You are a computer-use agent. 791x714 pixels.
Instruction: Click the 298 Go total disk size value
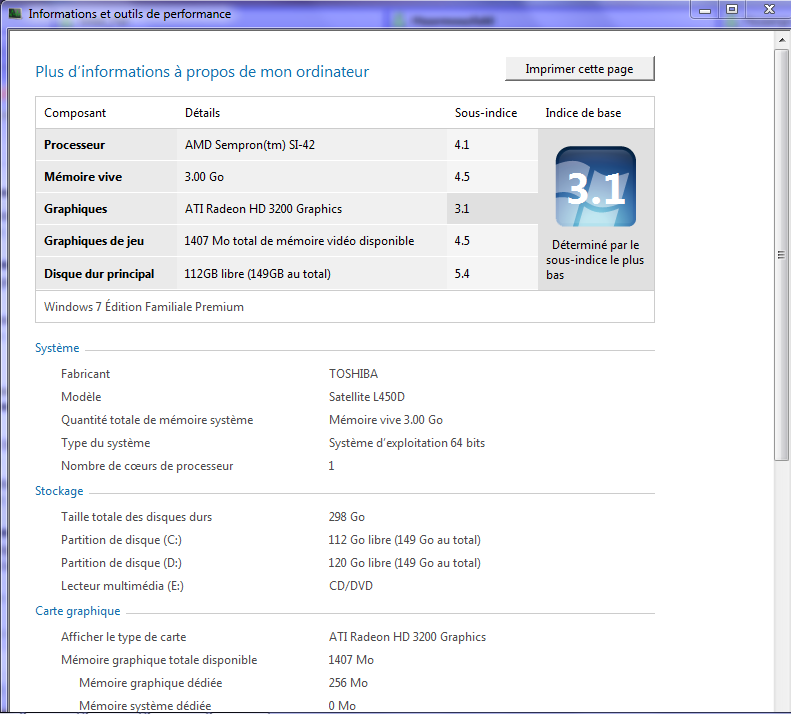[347, 517]
